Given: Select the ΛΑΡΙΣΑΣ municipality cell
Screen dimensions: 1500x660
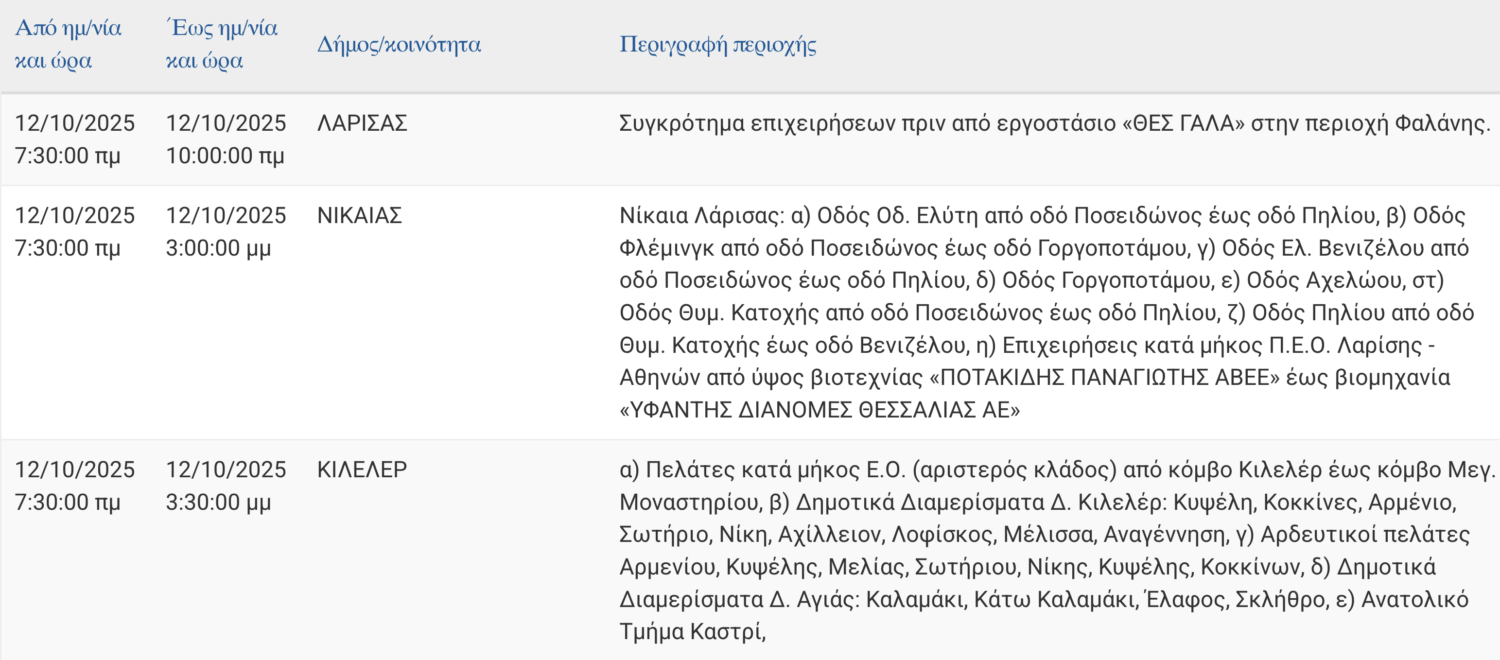Looking at the screenshot, I should pos(362,124).
